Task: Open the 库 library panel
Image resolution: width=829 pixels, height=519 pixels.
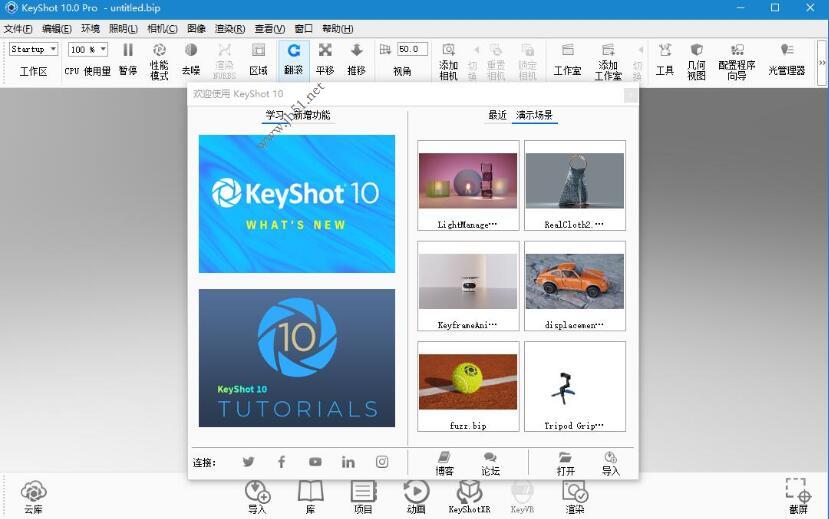Action: pos(310,497)
